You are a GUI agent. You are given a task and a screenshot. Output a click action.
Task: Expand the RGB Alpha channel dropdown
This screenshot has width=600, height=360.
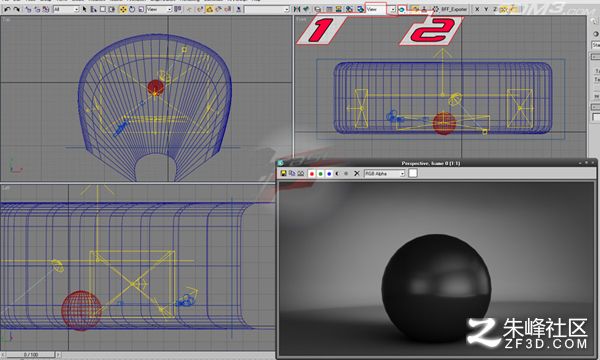(x=384, y=174)
